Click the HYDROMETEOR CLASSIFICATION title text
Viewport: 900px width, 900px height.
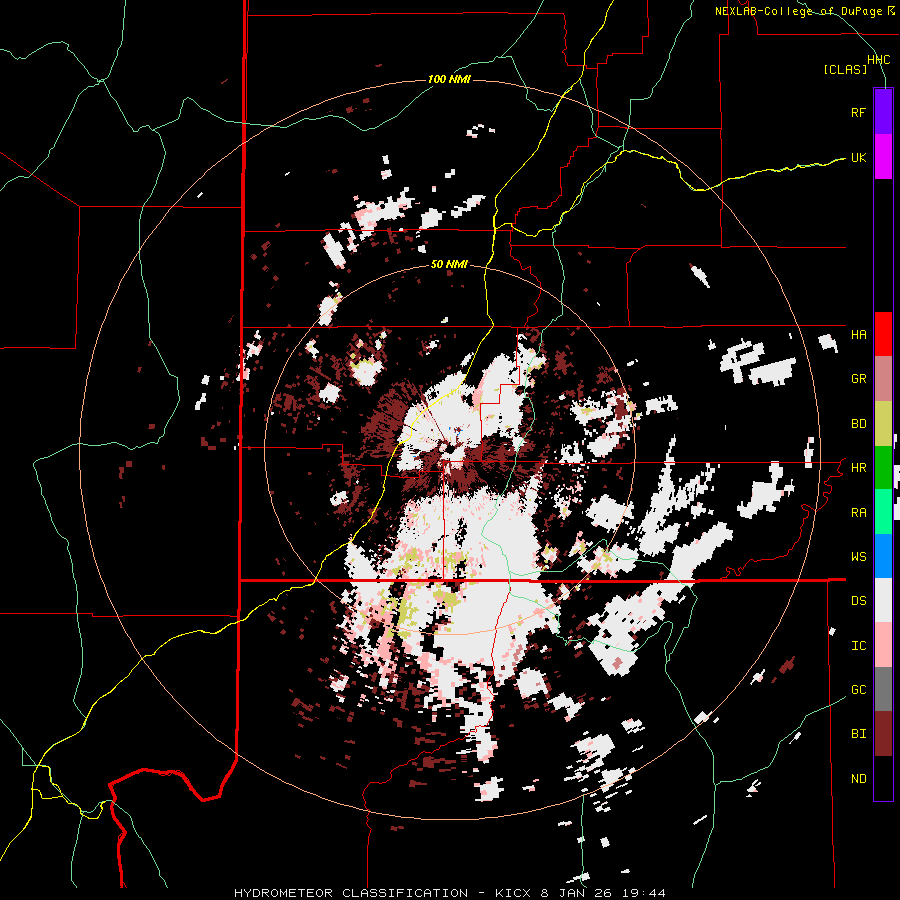(x=351, y=893)
